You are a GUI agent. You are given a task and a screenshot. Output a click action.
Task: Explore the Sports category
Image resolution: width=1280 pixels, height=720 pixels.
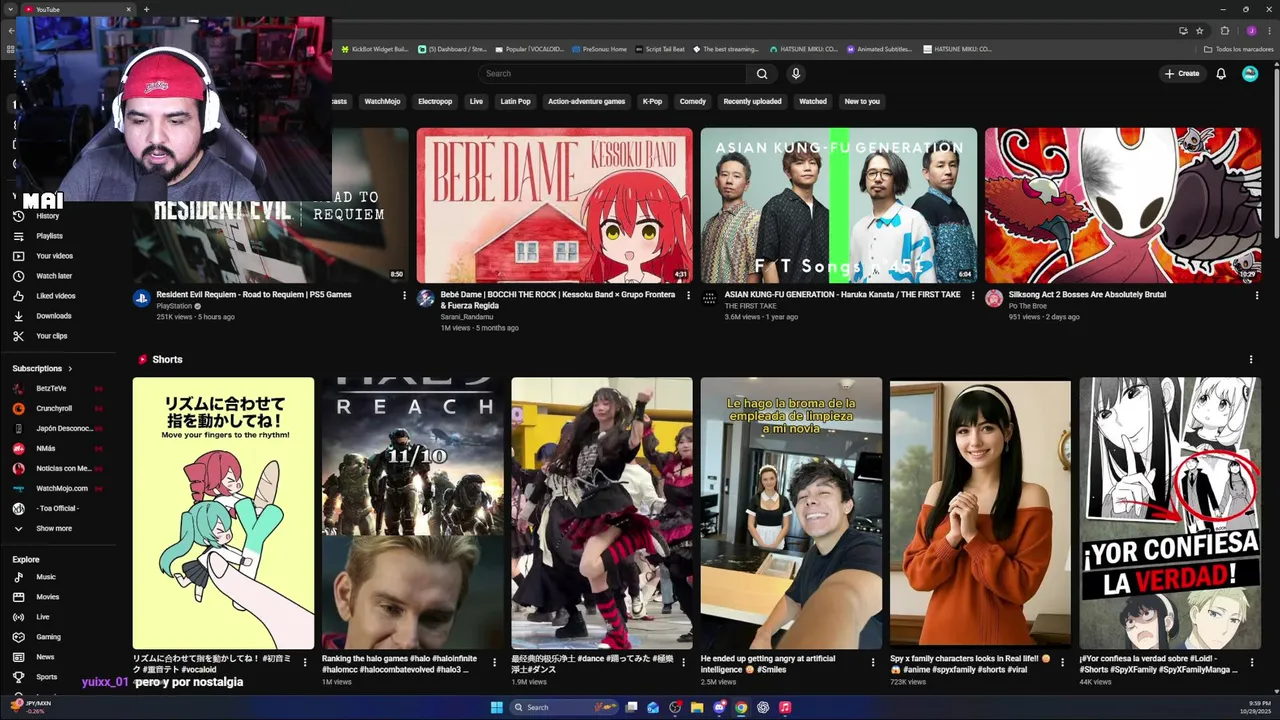[47, 677]
